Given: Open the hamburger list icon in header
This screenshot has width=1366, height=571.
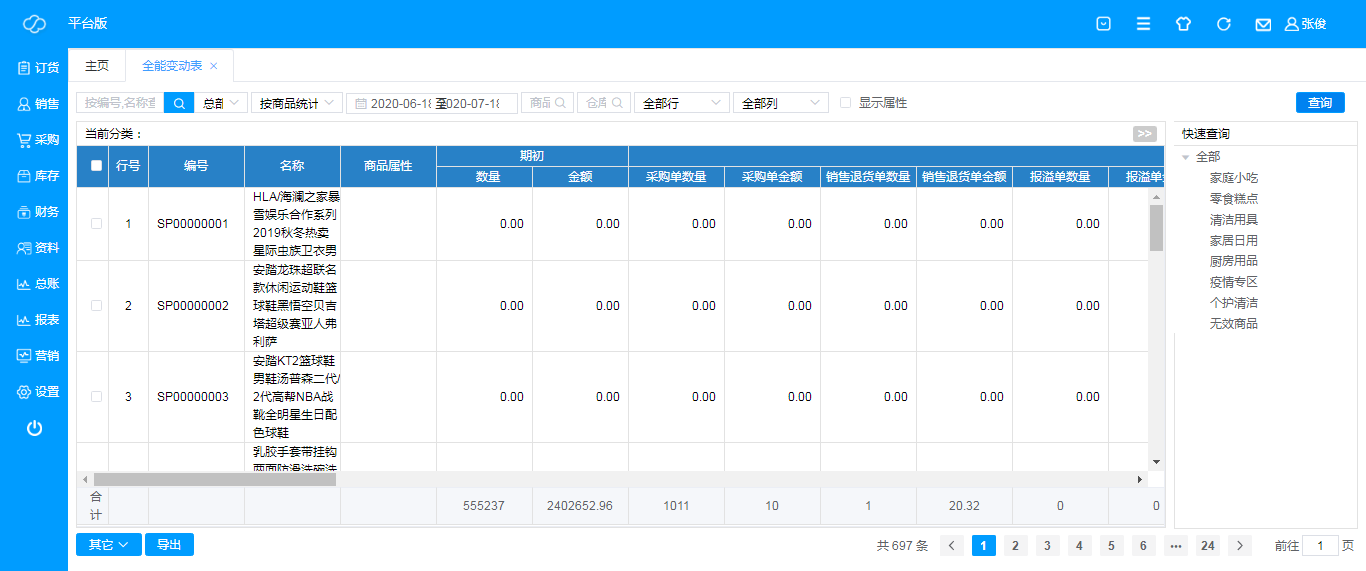Looking at the screenshot, I should pos(1143,24).
